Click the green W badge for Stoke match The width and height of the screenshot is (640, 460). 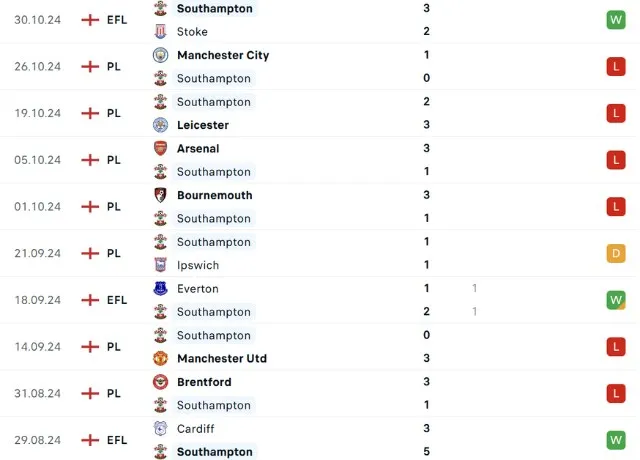[x=615, y=19]
